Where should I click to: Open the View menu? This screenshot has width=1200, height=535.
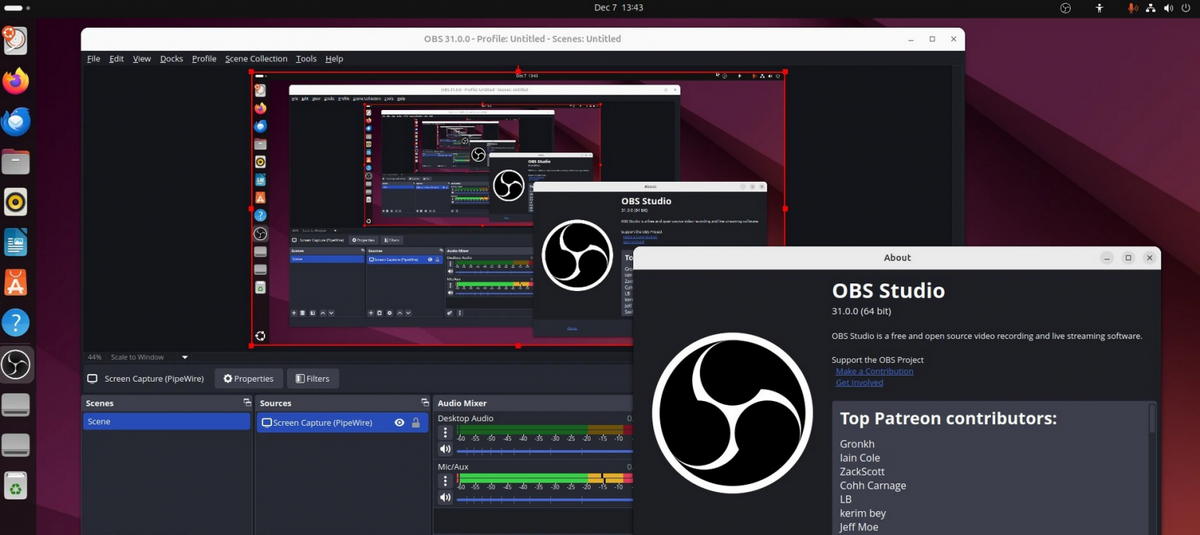pos(142,59)
